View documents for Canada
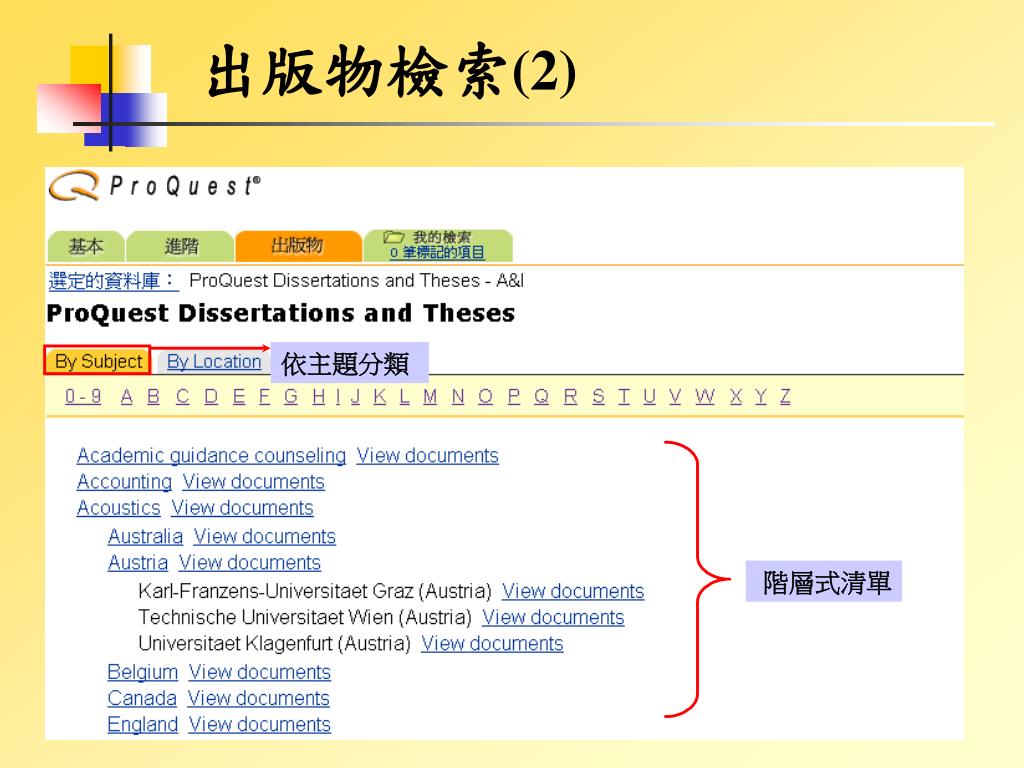Screen dimensions: 1024x768 [x=259, y=698]
